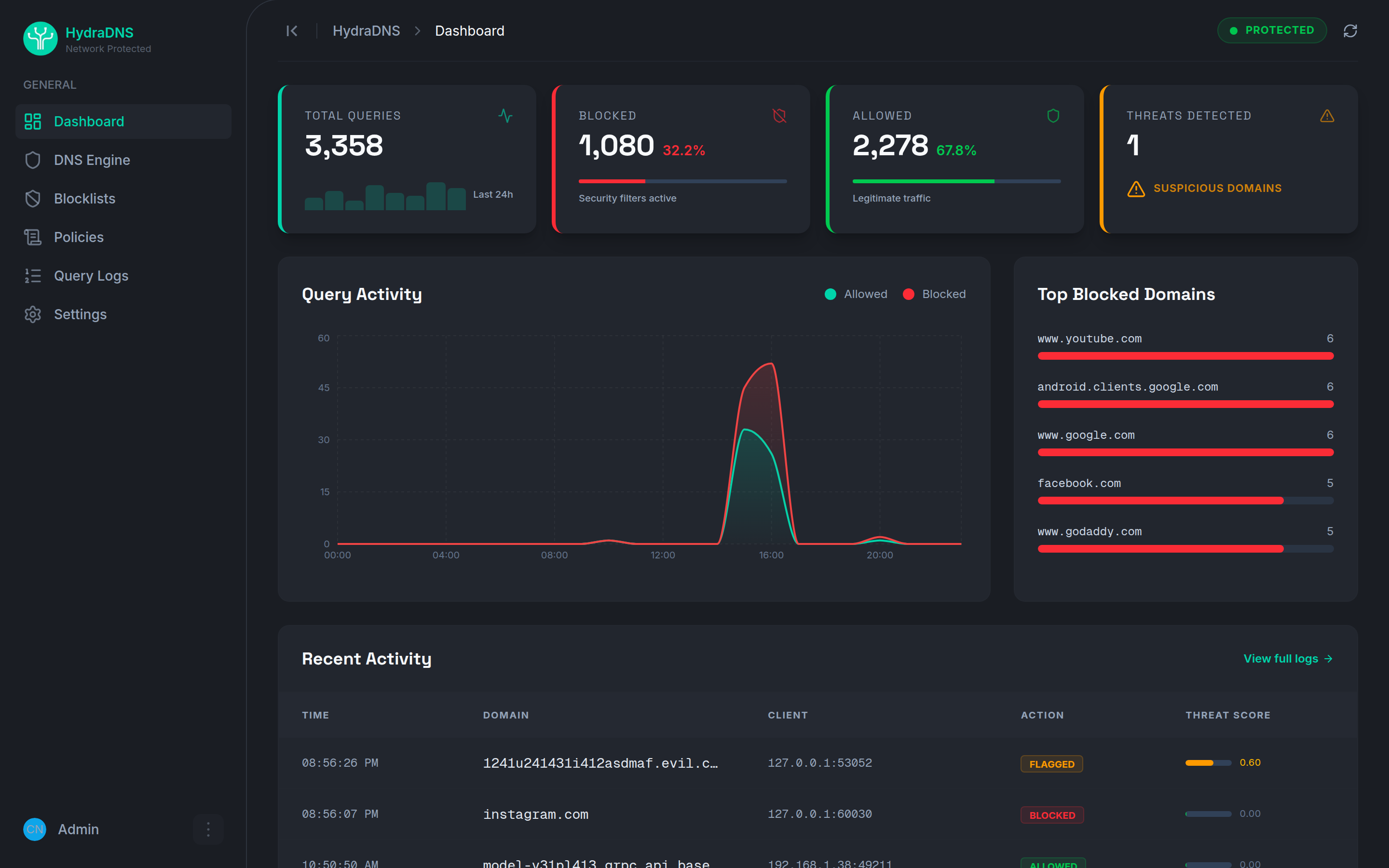Screen dimensions: 1389x868
Task: Click the FLAGGED action badge
Action: point(1051,764)
